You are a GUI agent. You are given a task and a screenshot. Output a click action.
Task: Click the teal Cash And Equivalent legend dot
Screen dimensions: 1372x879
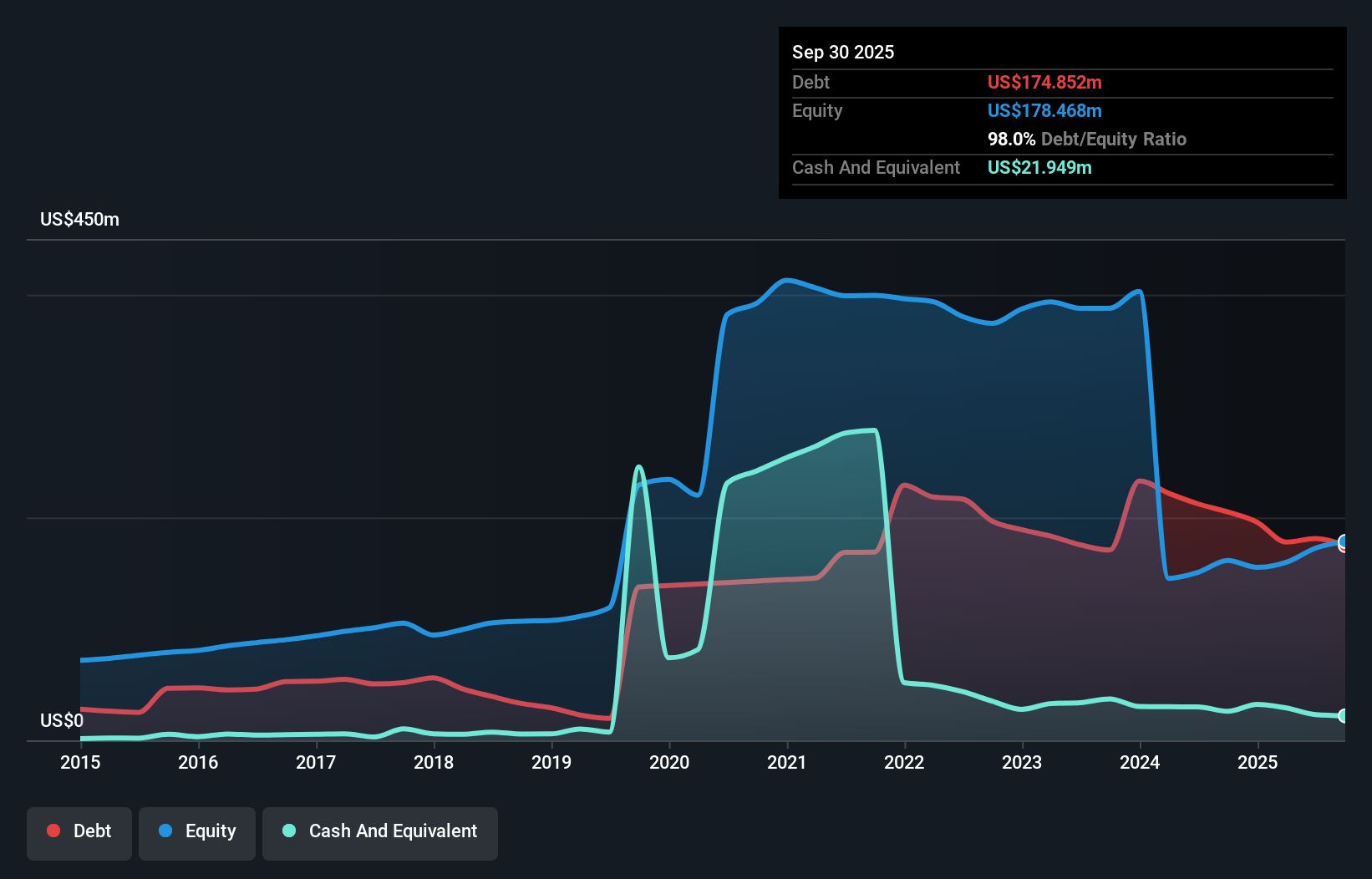pyautogui.click(x=287, y=831)
